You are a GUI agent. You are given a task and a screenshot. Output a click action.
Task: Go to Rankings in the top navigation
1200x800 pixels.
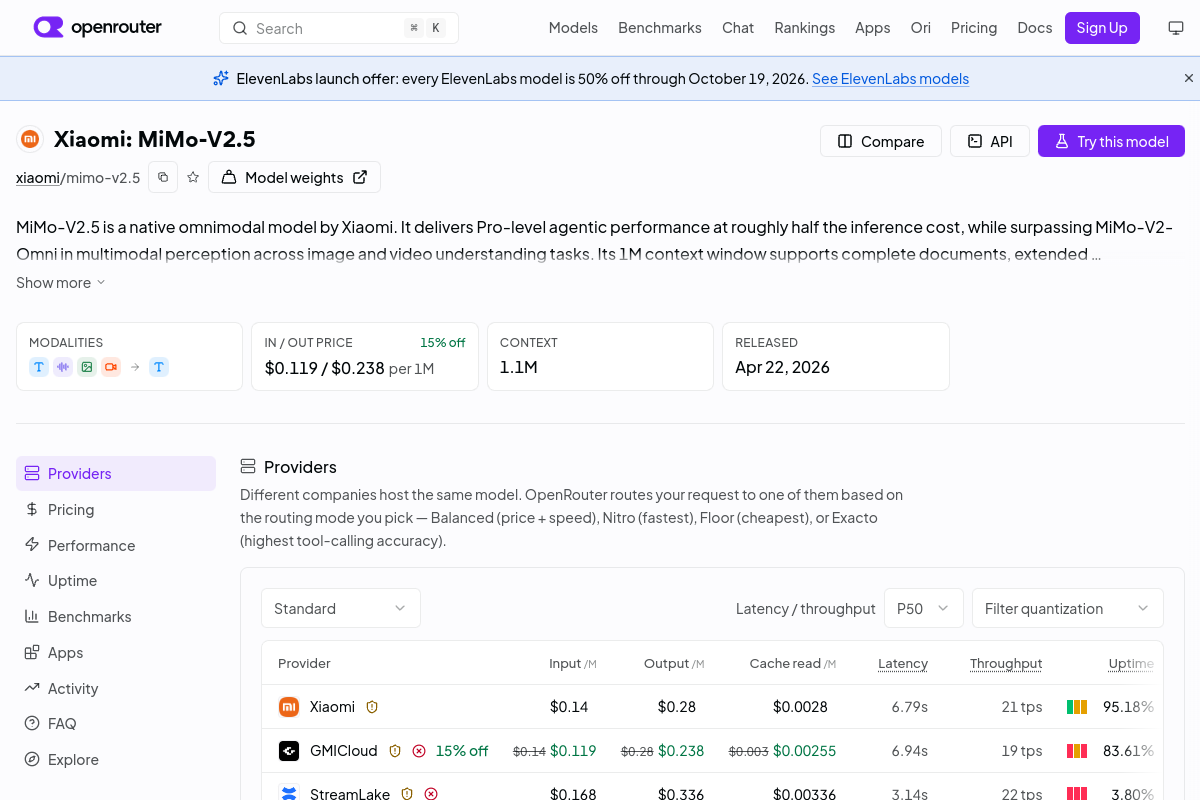[x=805, y=28]
